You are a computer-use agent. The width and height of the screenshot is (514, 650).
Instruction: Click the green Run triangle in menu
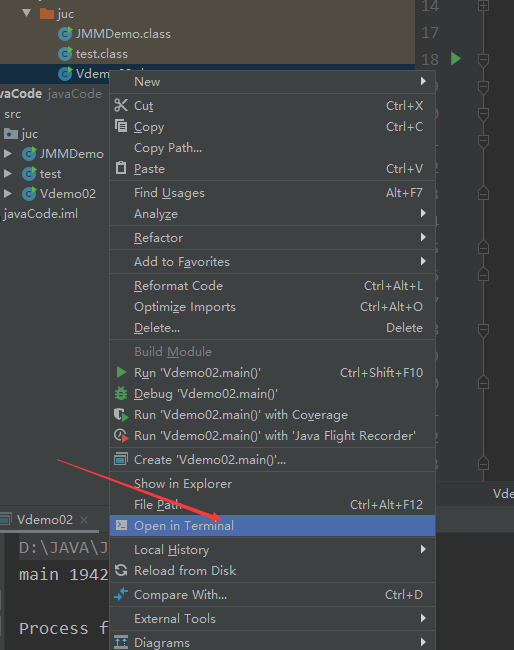[x=121, y=372]
